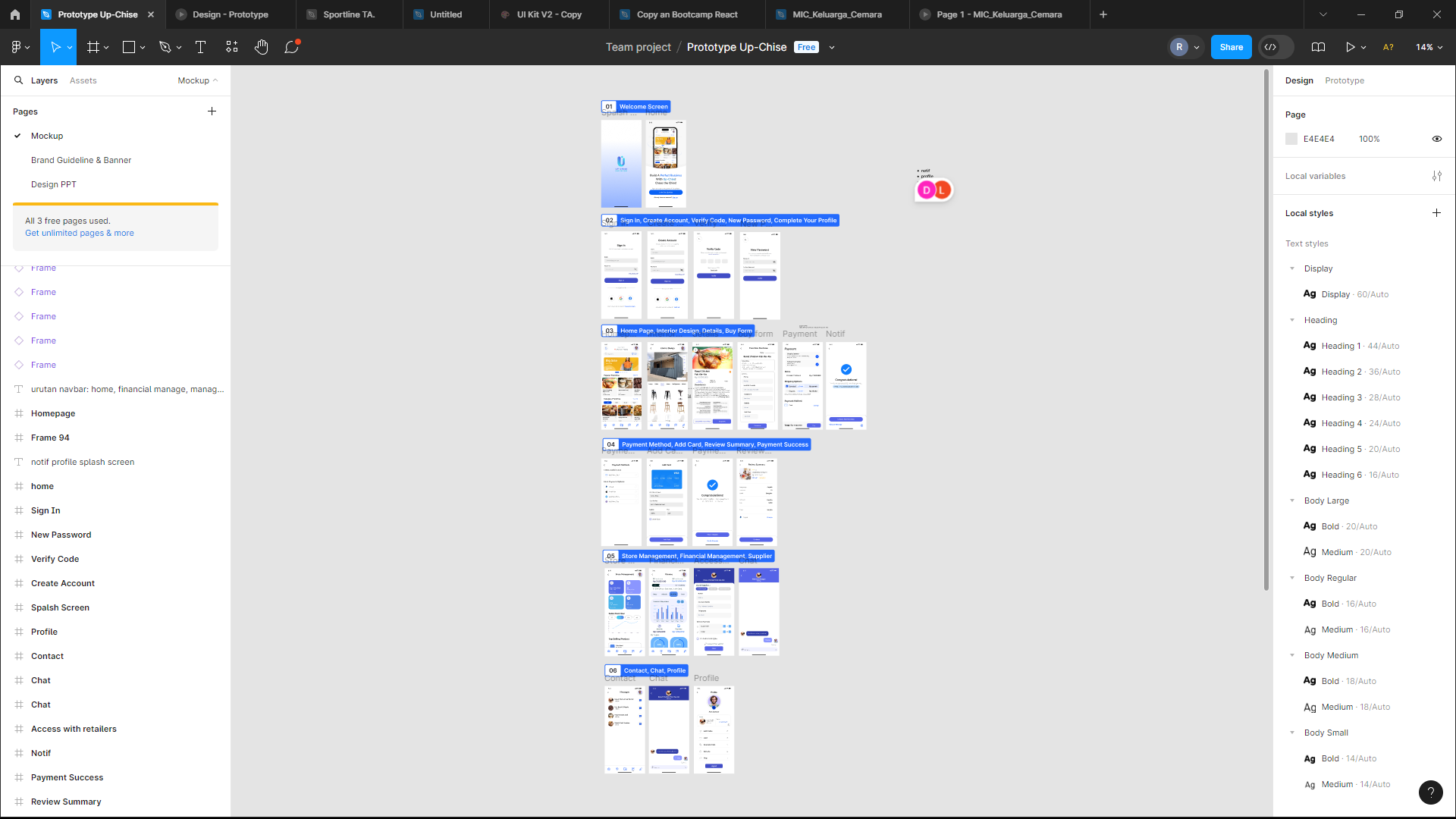Click the E4E4E4 page color swatch
This screenshot has width=1456, height=819.
pos(1291,139)
